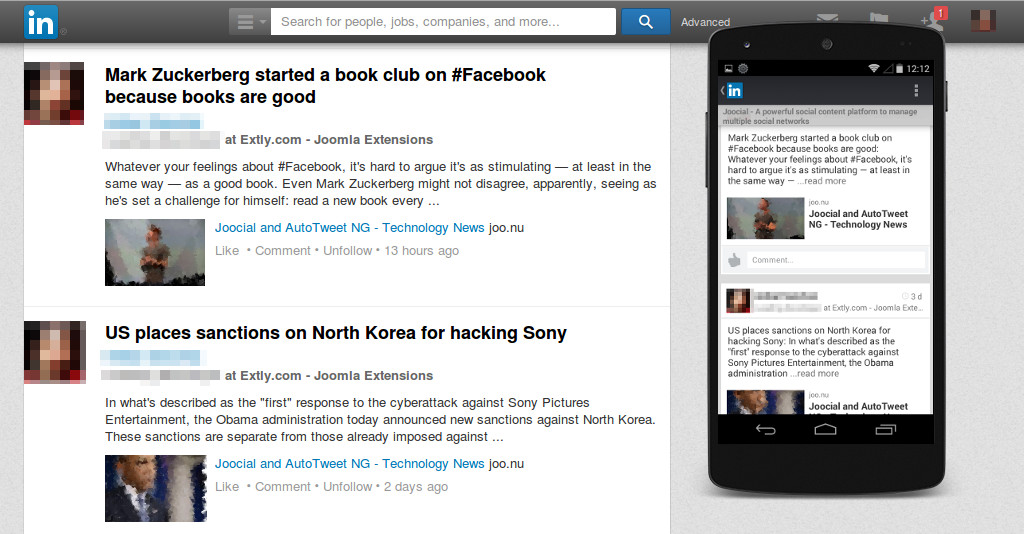Tap the LinkedIn back icon on phone

tap(731, 91)
